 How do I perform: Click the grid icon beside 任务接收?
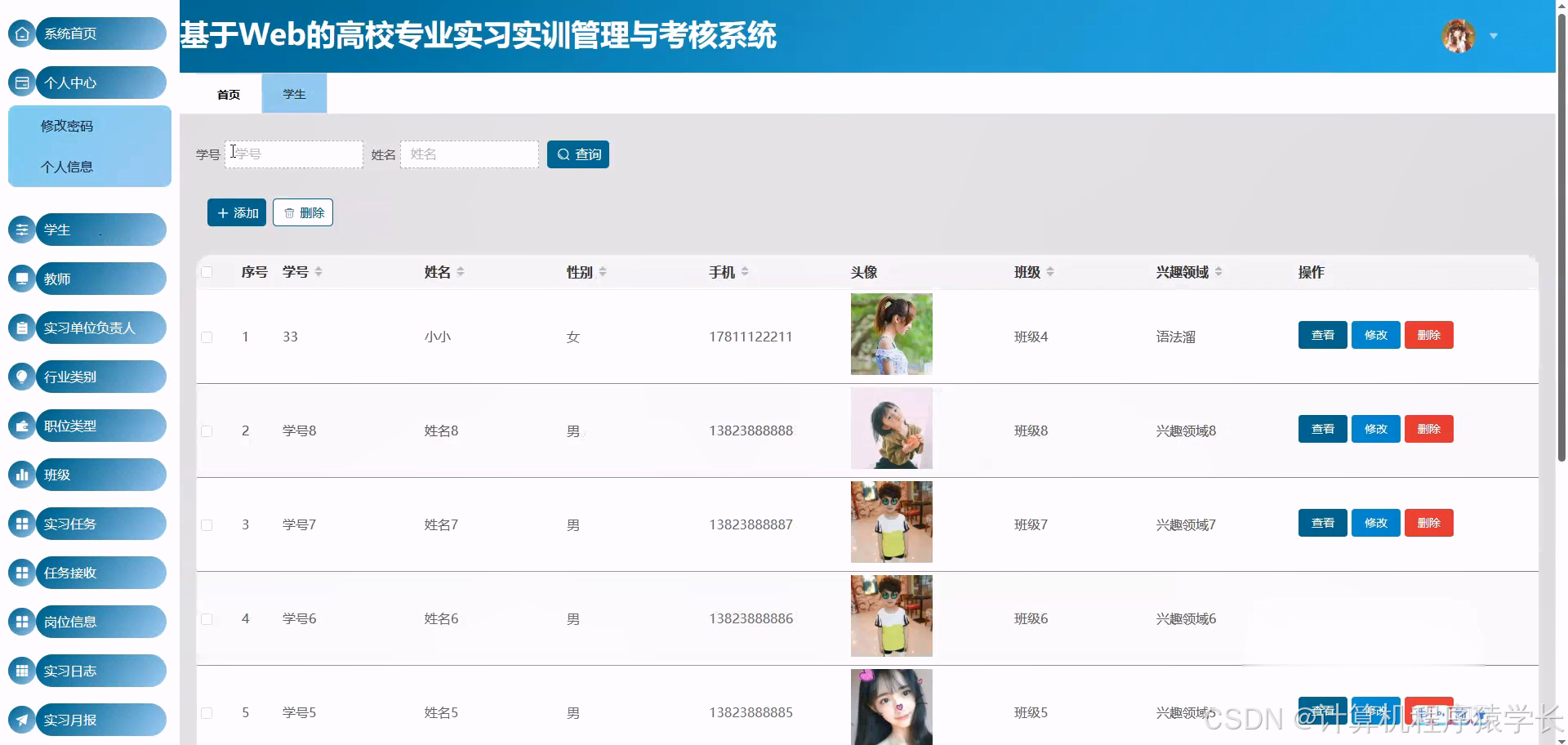22,573
